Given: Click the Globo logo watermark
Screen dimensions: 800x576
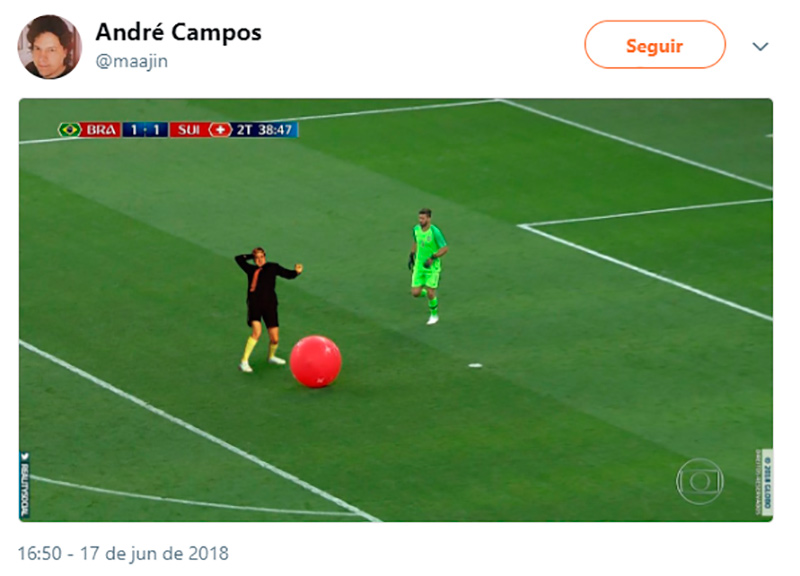Looking at the screenshot, I should [699, 481].
